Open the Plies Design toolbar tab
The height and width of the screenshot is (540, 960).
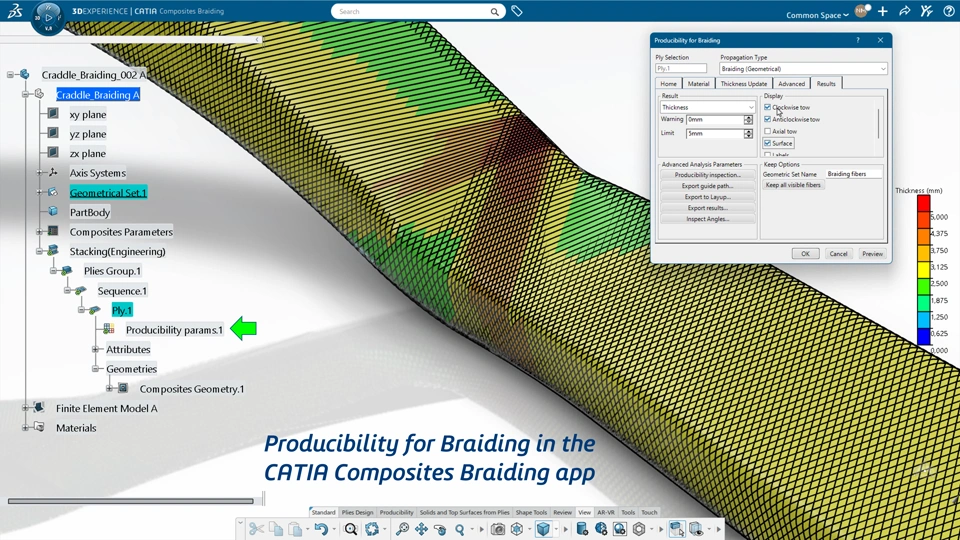pos(358,512)
